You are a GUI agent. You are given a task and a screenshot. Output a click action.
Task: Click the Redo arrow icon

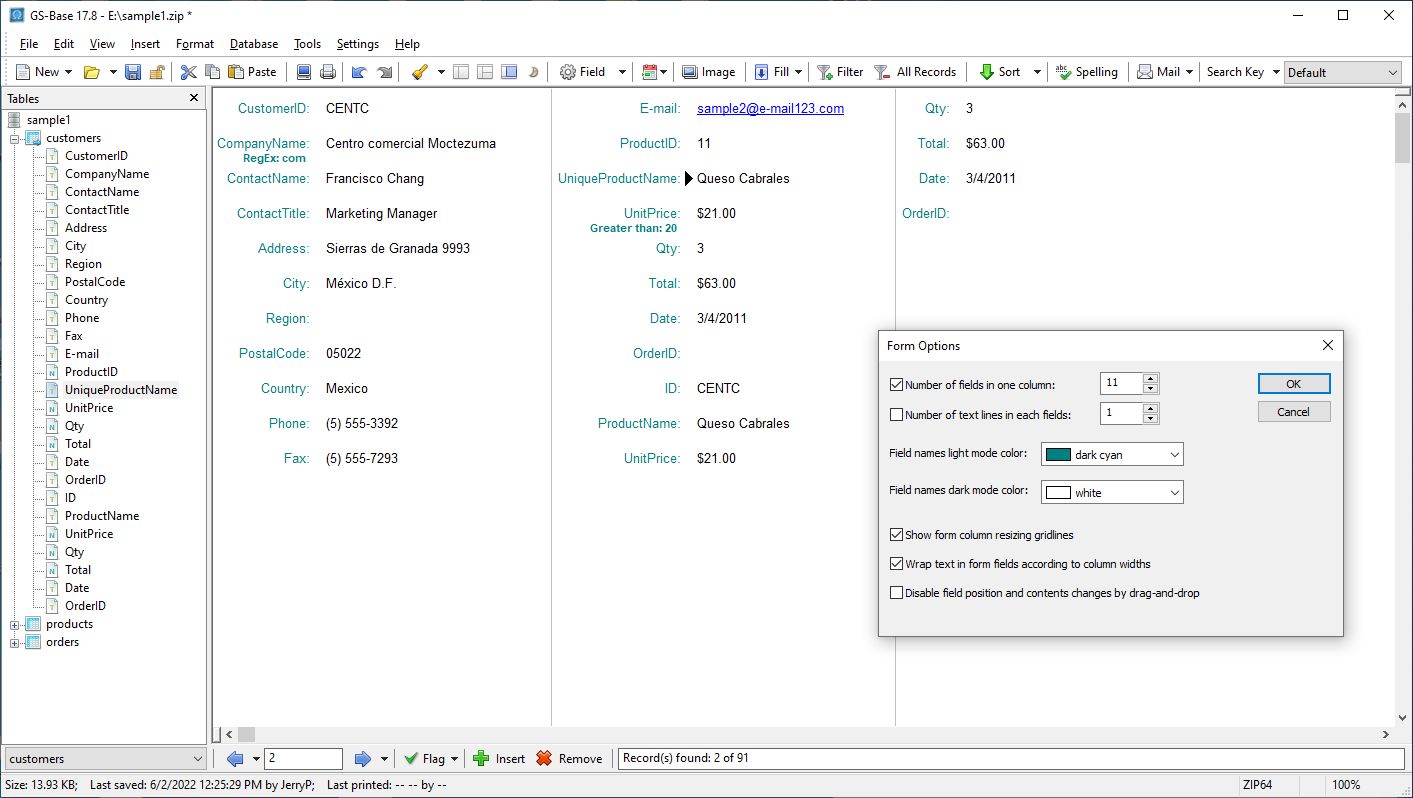(383, 72)
